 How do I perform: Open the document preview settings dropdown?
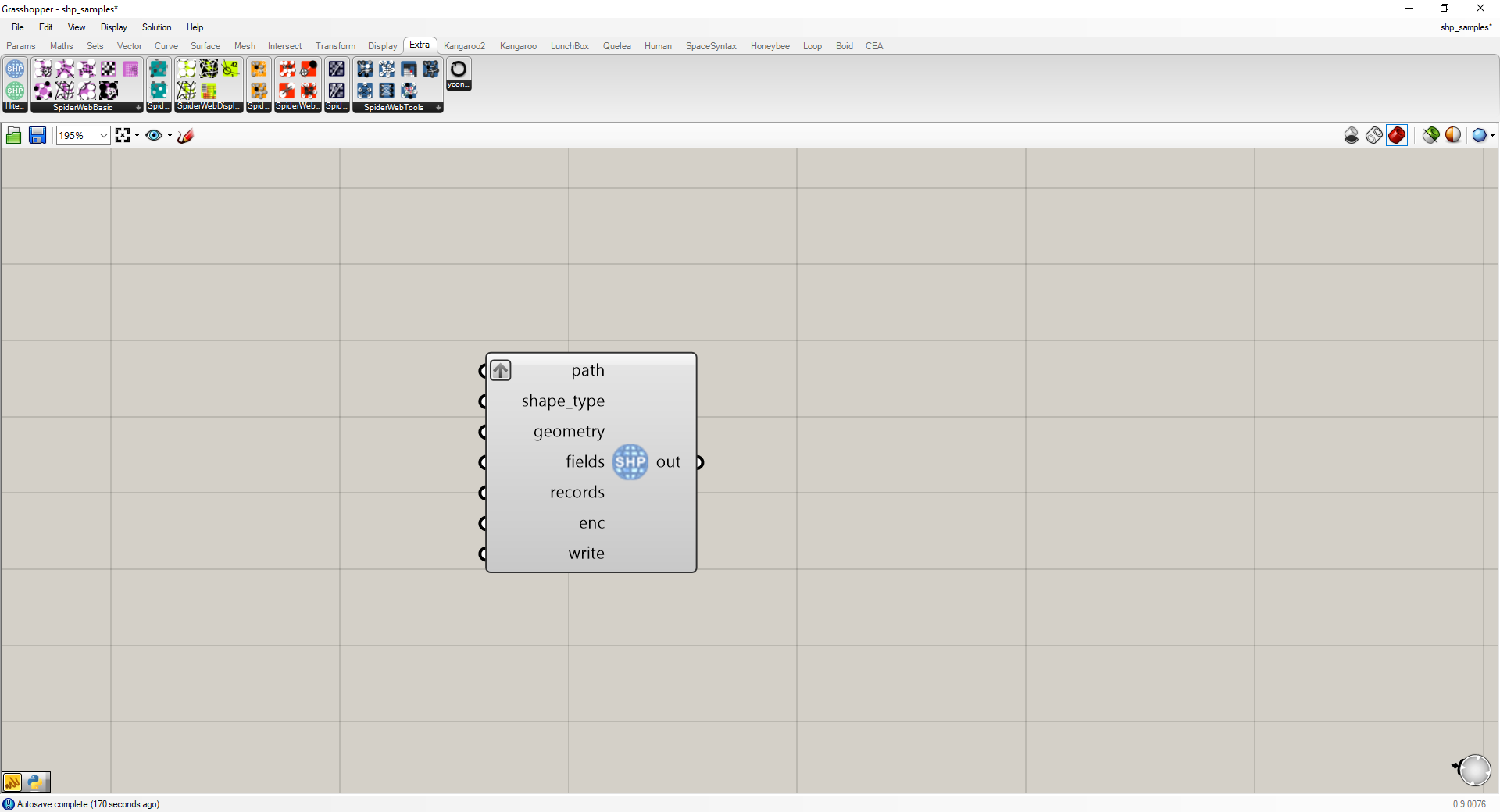point(1492,135)
